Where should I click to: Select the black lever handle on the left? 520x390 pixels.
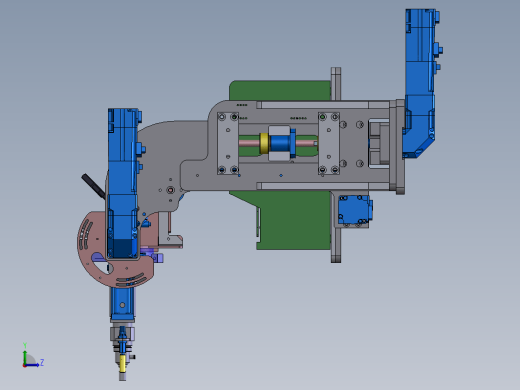94,186
